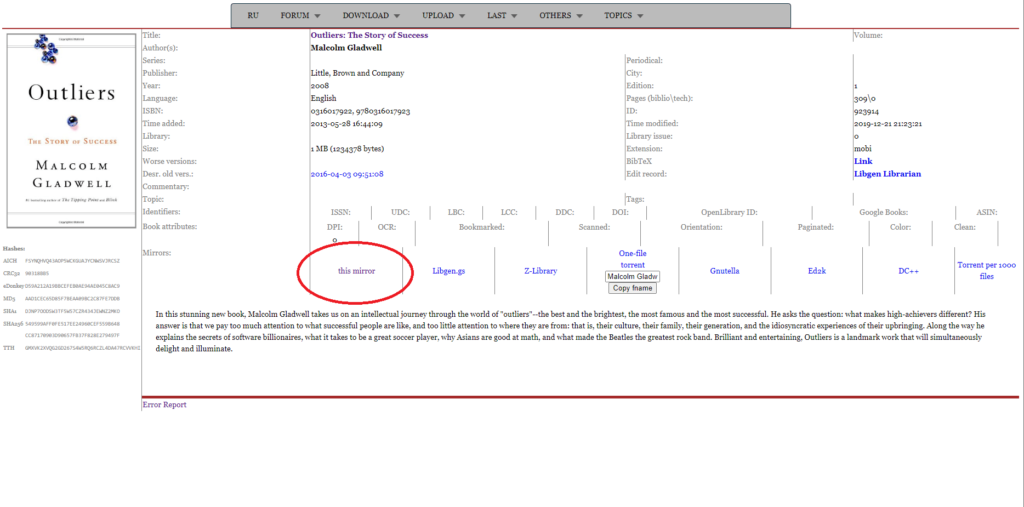Open the Malcolm Gladwell author link
This screenshot has height=507, width=1024.
pyautogui.click(x=346, y=48)
